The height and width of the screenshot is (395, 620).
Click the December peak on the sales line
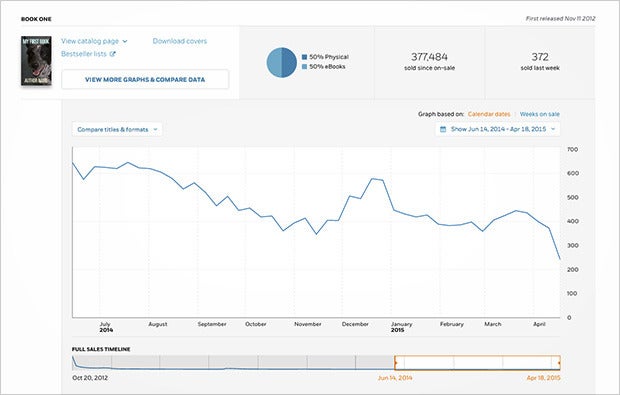click(372, 179)
